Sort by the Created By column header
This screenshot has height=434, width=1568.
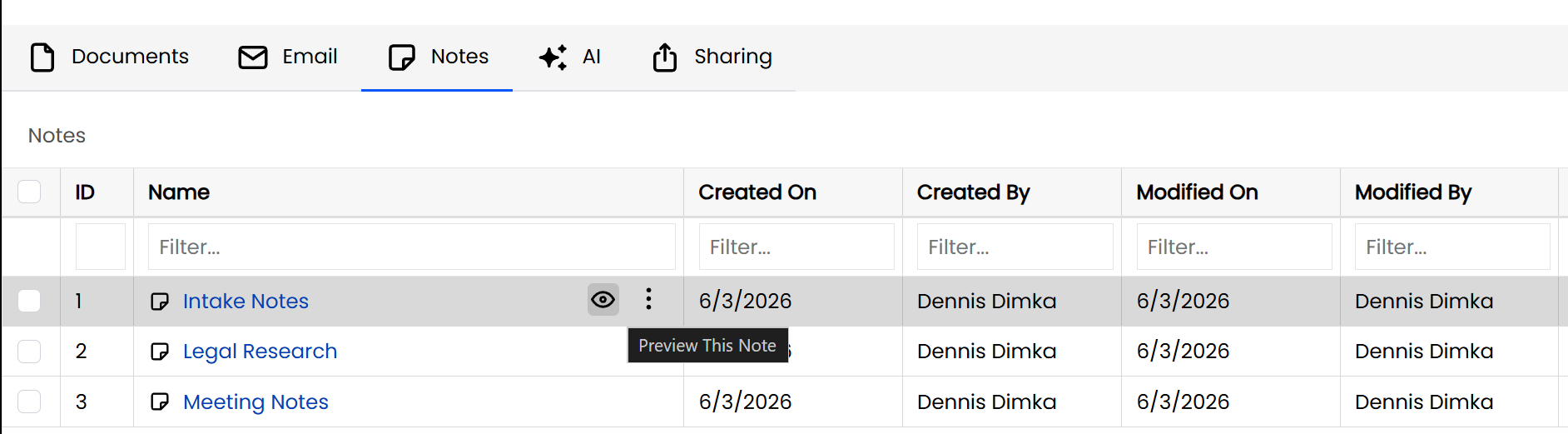pyautogui.click(x=973, y=192)
